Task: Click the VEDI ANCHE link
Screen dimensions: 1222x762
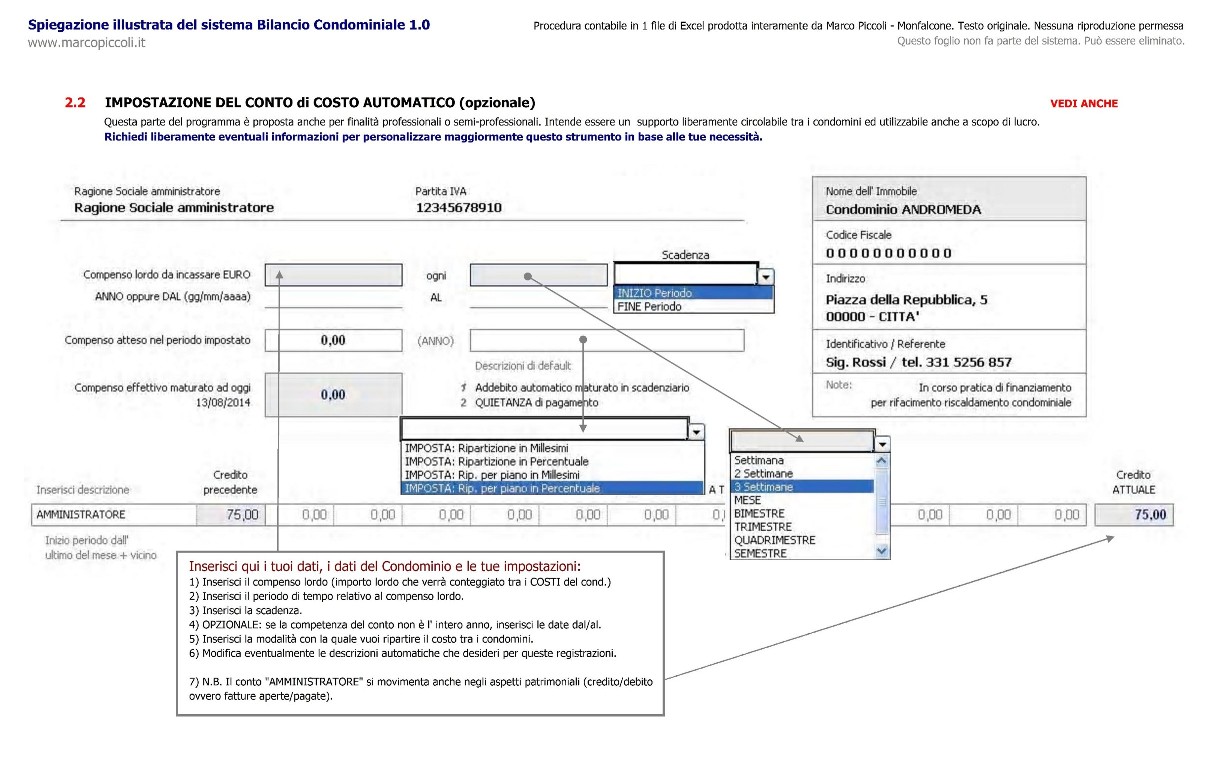Action: point(1084,103)
